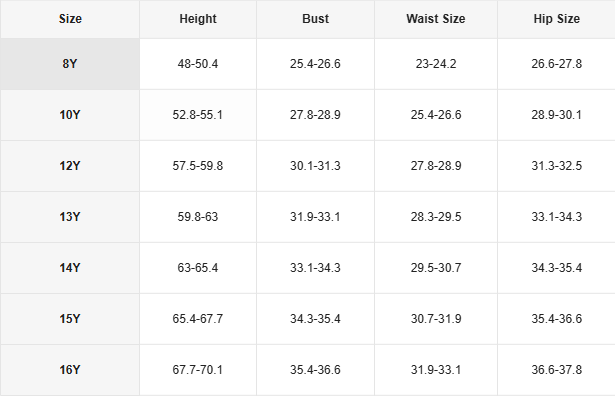Select the 27.8-28.9 bust cell for 10Y

tap(315, 115)
